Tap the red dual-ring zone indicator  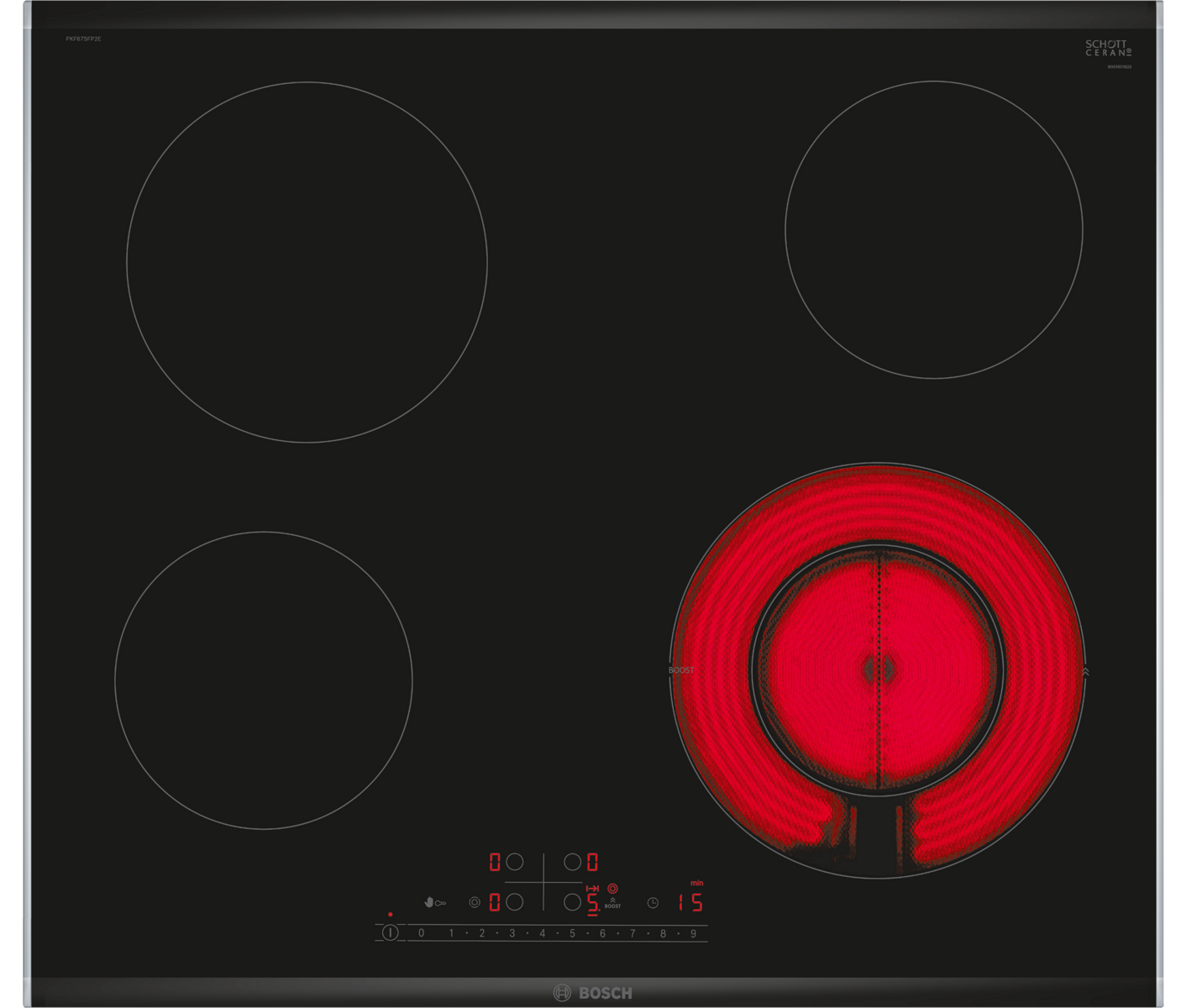(612, 888)
